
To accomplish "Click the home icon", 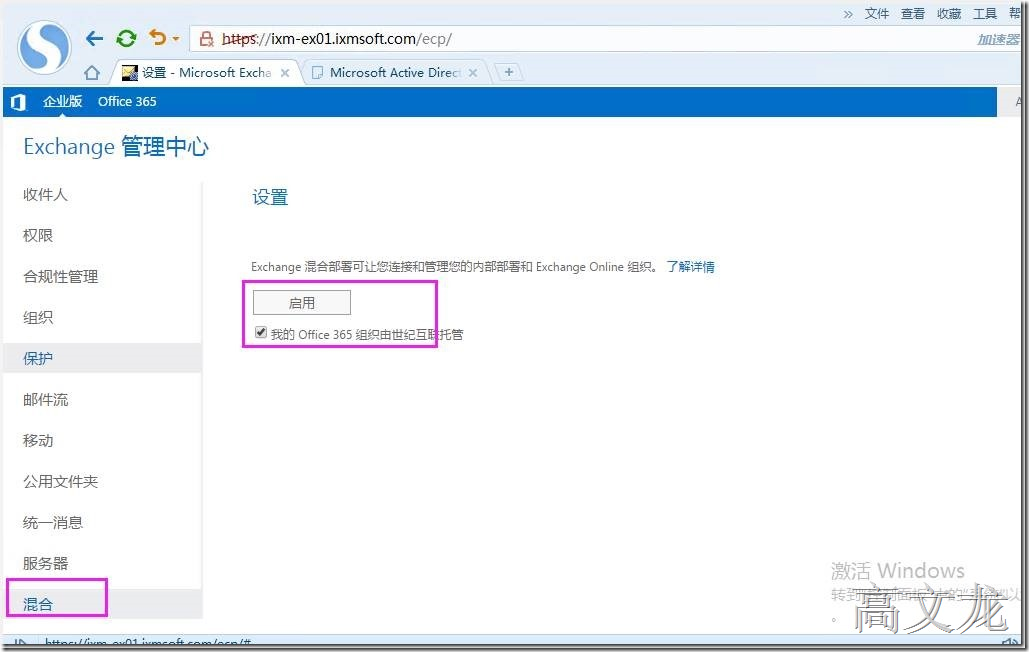I will pyautogui.click(x=92, y=72).
